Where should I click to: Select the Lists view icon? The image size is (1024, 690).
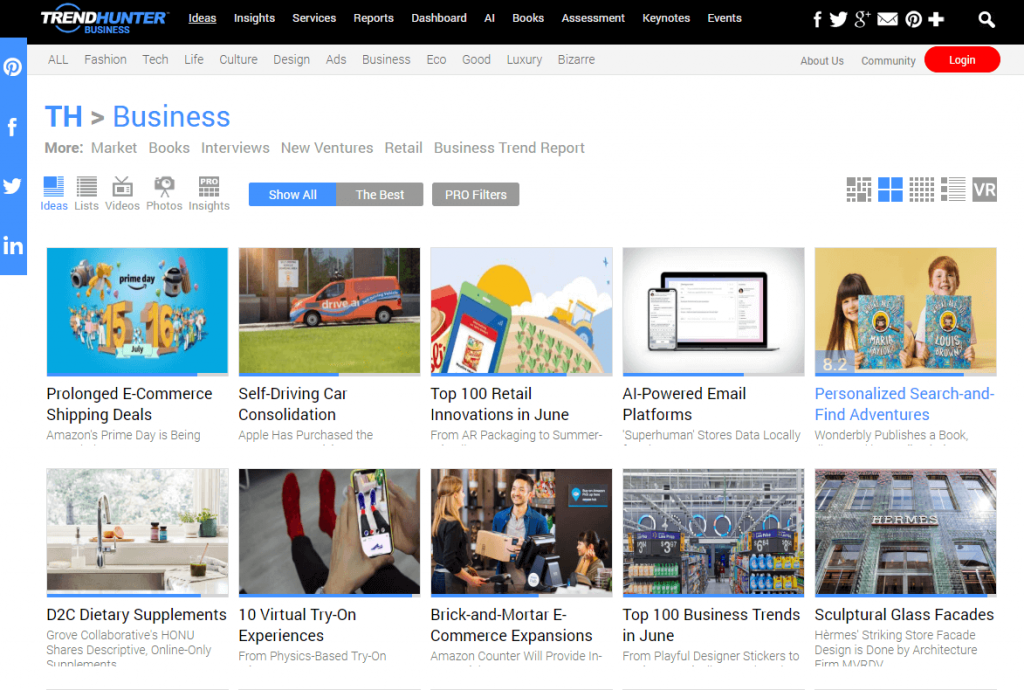pyautogui.click(x=86, y=194)
